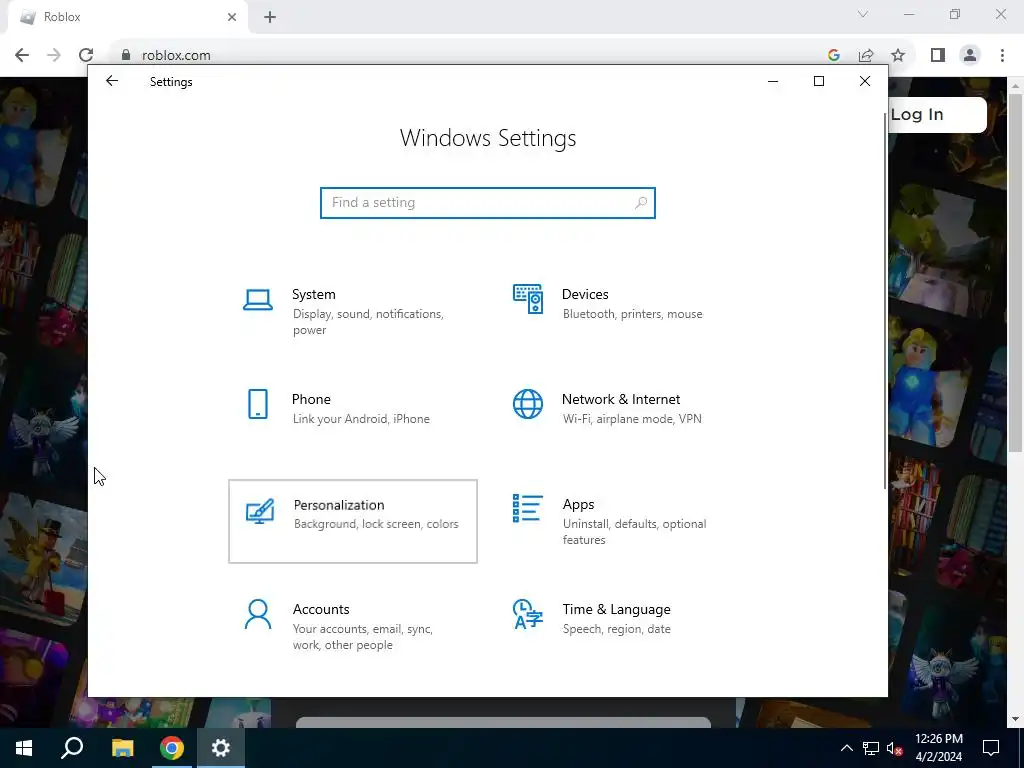Open the Time & Language title
Image resolution: width=1024 pixels, height=768 pixels.
tap(616, 609)
